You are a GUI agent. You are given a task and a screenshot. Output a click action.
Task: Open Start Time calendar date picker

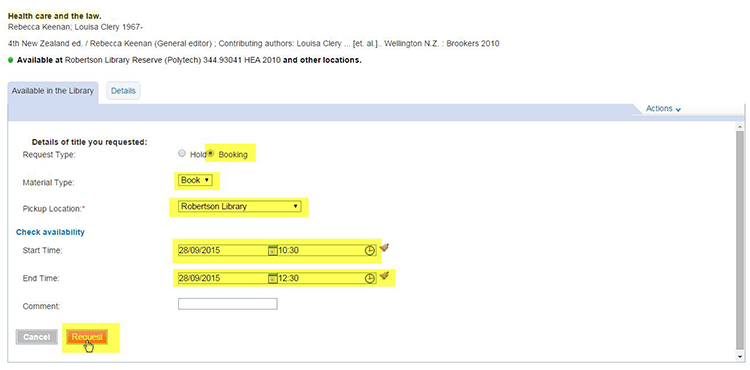click(x=273, y=250)
